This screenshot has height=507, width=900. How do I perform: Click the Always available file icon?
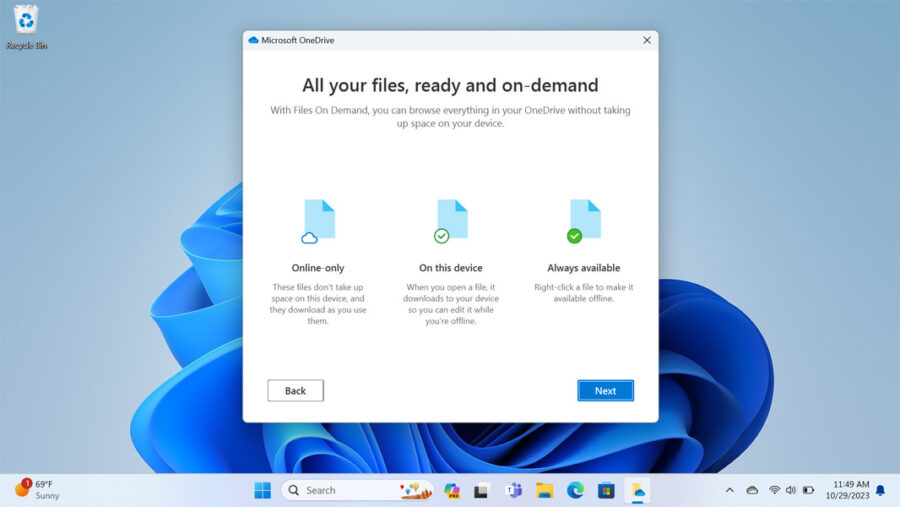point(584,221)
